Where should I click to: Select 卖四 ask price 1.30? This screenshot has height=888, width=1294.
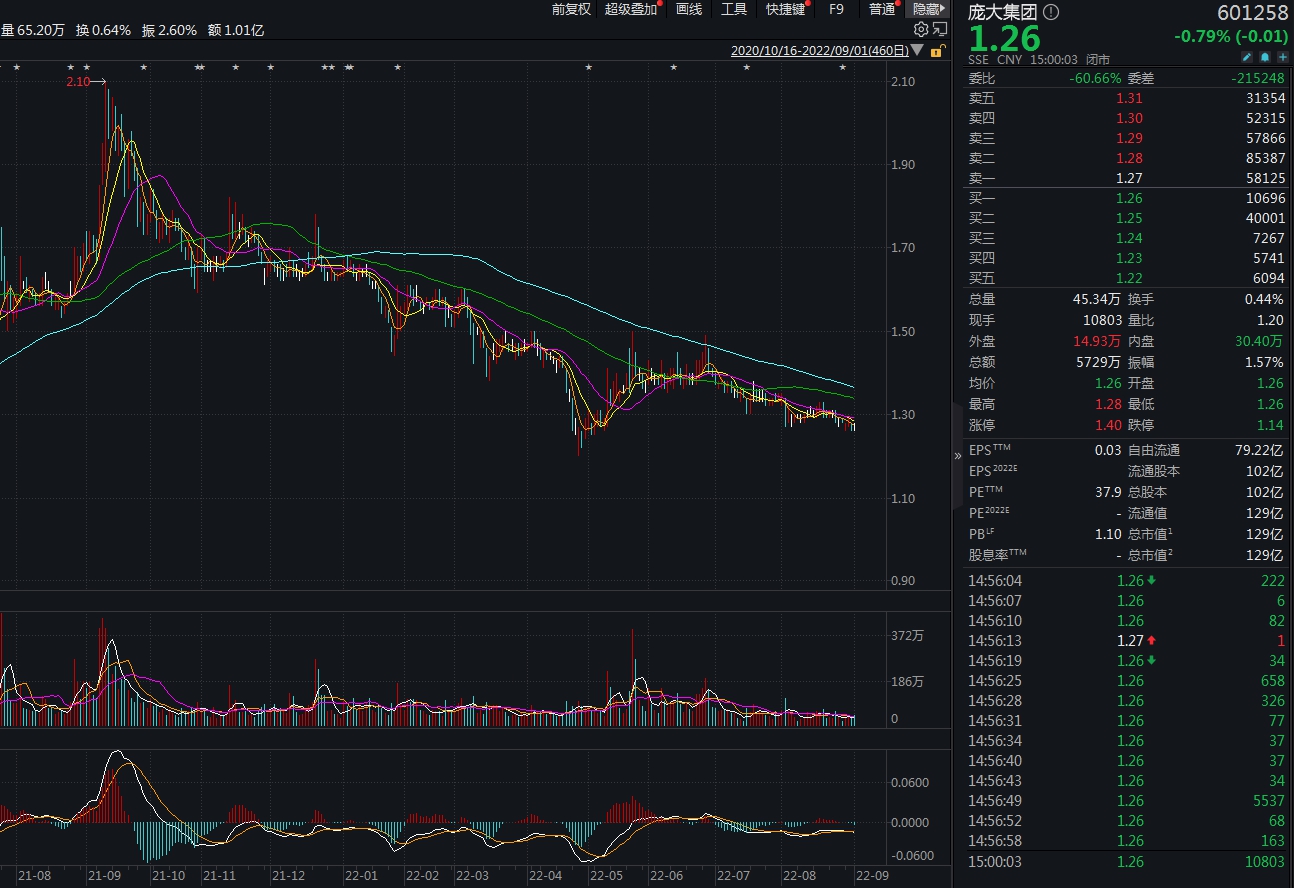[x=1129, y=118]
